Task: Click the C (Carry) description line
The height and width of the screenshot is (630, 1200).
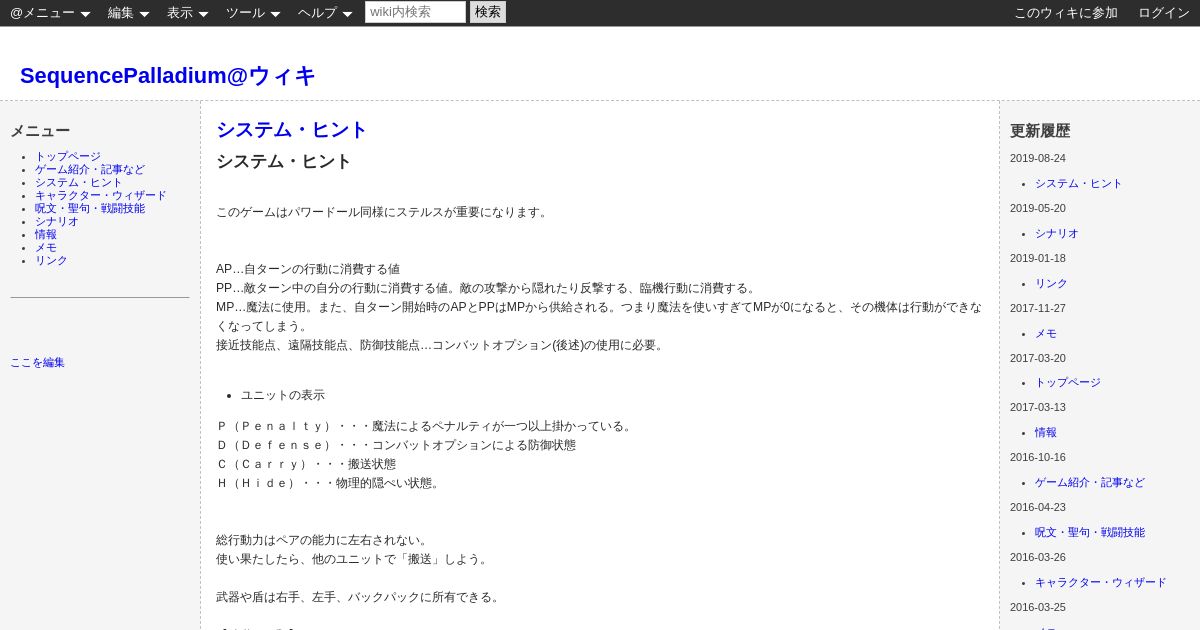Action: pos(306,464)
